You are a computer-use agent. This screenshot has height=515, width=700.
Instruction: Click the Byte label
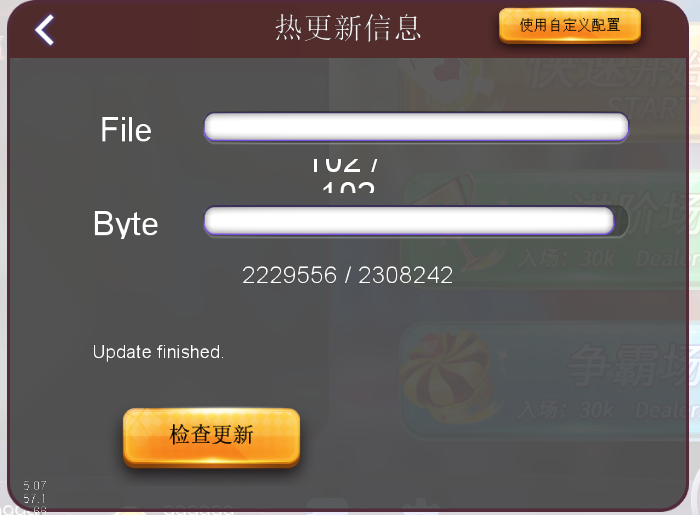coord(125,223)
